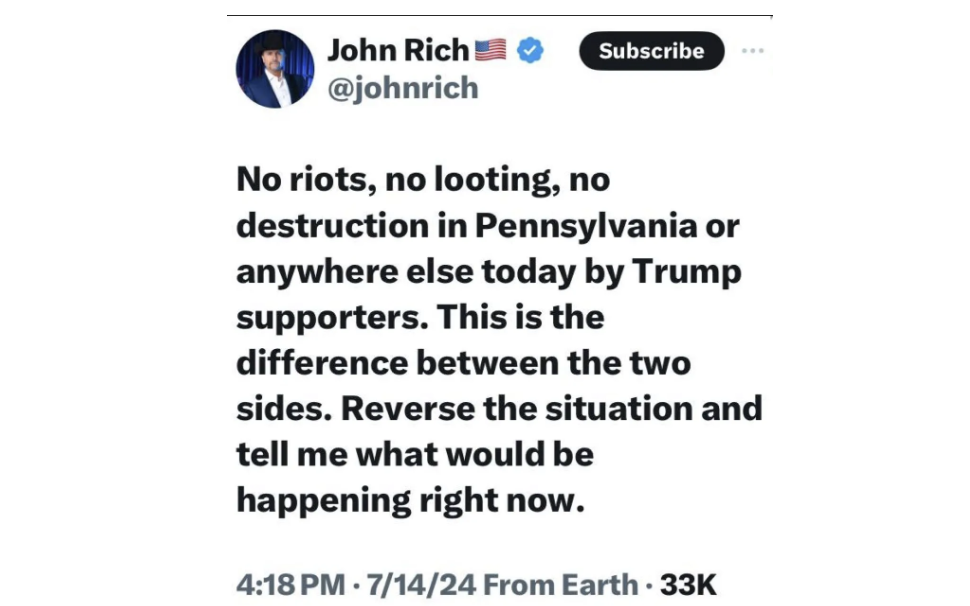Click the John Rich display name
Viewport: 970px width, 606px height.
(x=398, y=50)
